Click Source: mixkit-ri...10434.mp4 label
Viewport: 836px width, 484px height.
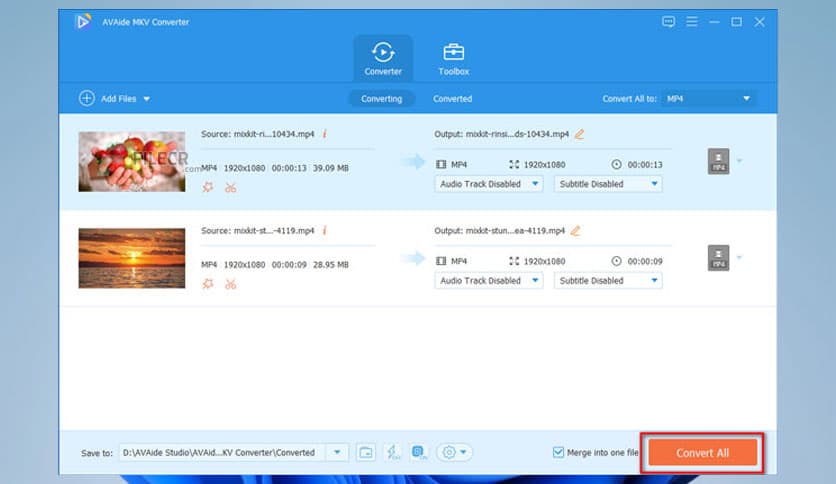(258, 134)
